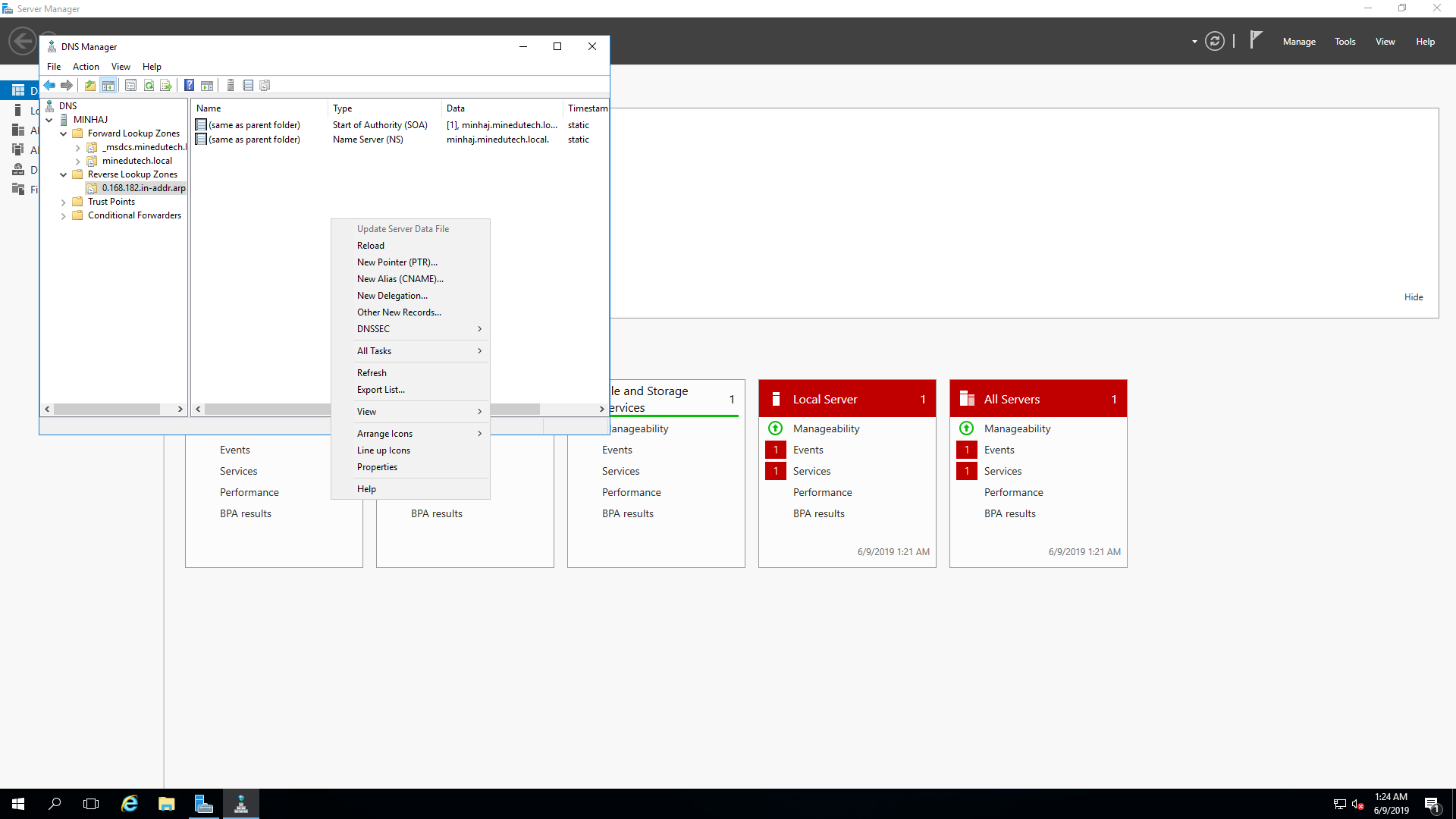Open Internet Explorer from the taskbar

(130, 804)
